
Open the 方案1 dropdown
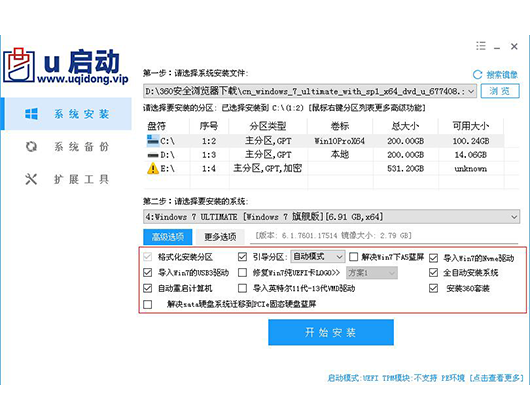pyautogui.click(x=371, y=273)
